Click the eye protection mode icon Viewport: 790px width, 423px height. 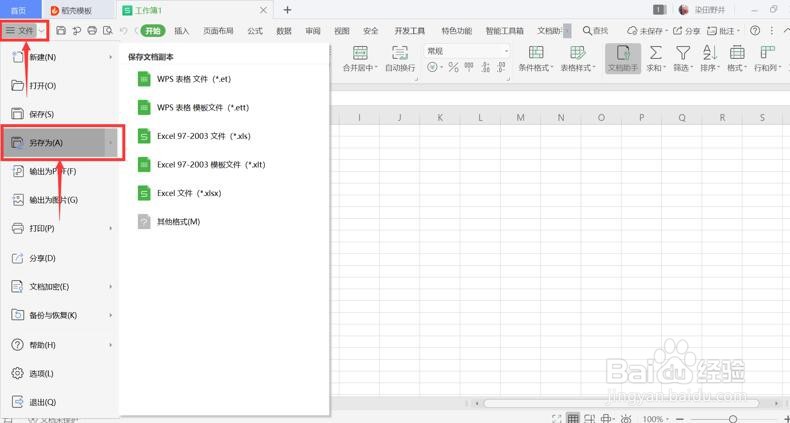626,418
